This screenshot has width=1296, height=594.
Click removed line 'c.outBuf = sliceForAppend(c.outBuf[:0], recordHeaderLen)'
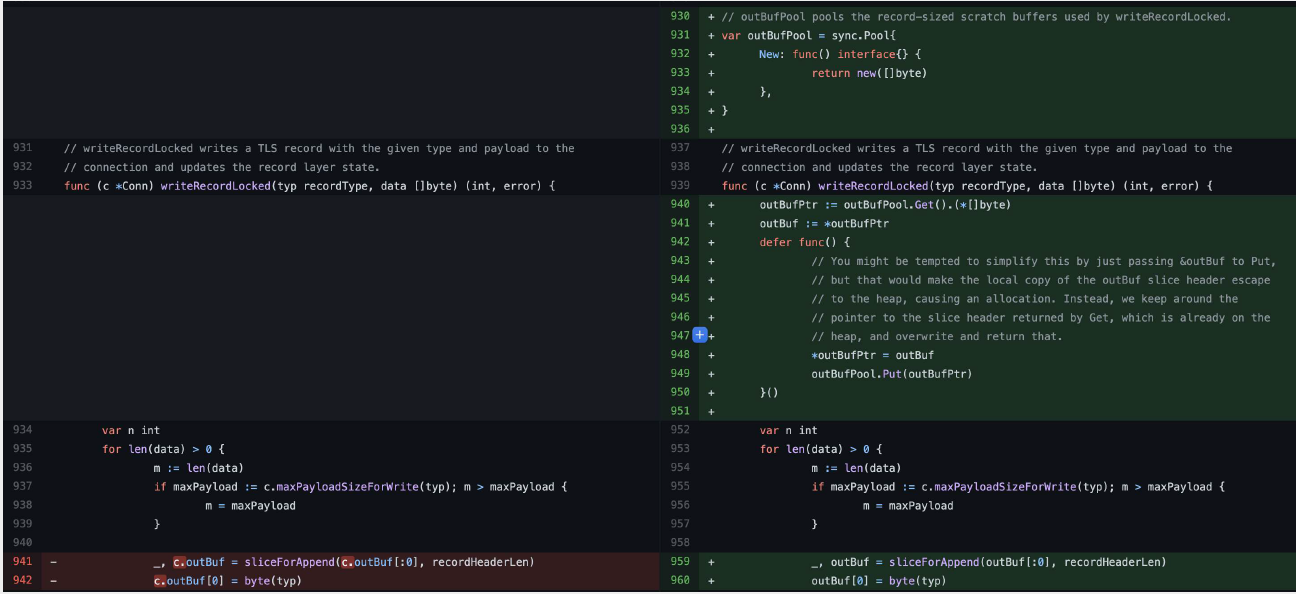click(344, 562)
